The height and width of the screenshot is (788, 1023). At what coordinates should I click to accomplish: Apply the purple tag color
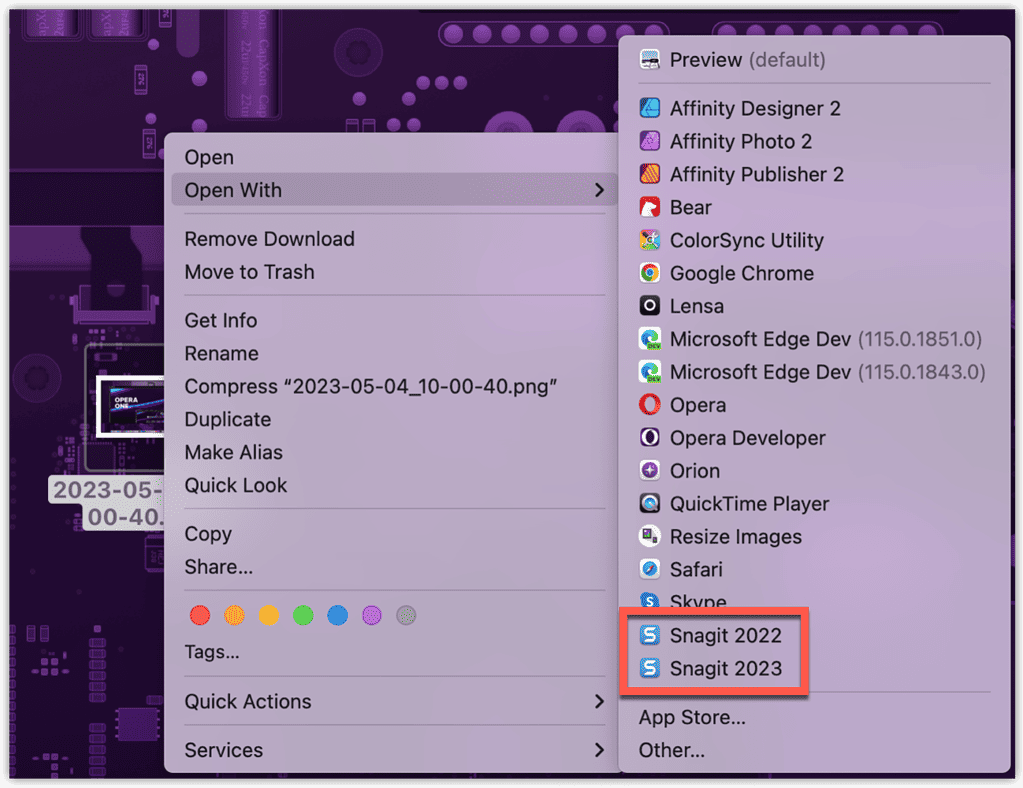pyautogui.click(x=372, y=614)
